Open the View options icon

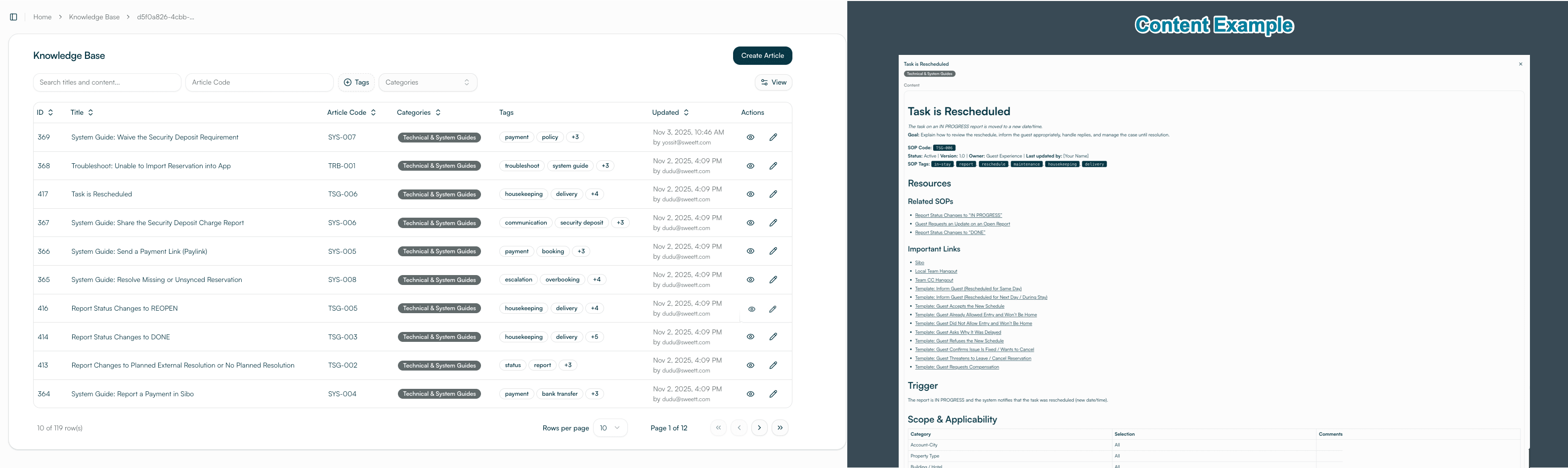coord(773,82)
